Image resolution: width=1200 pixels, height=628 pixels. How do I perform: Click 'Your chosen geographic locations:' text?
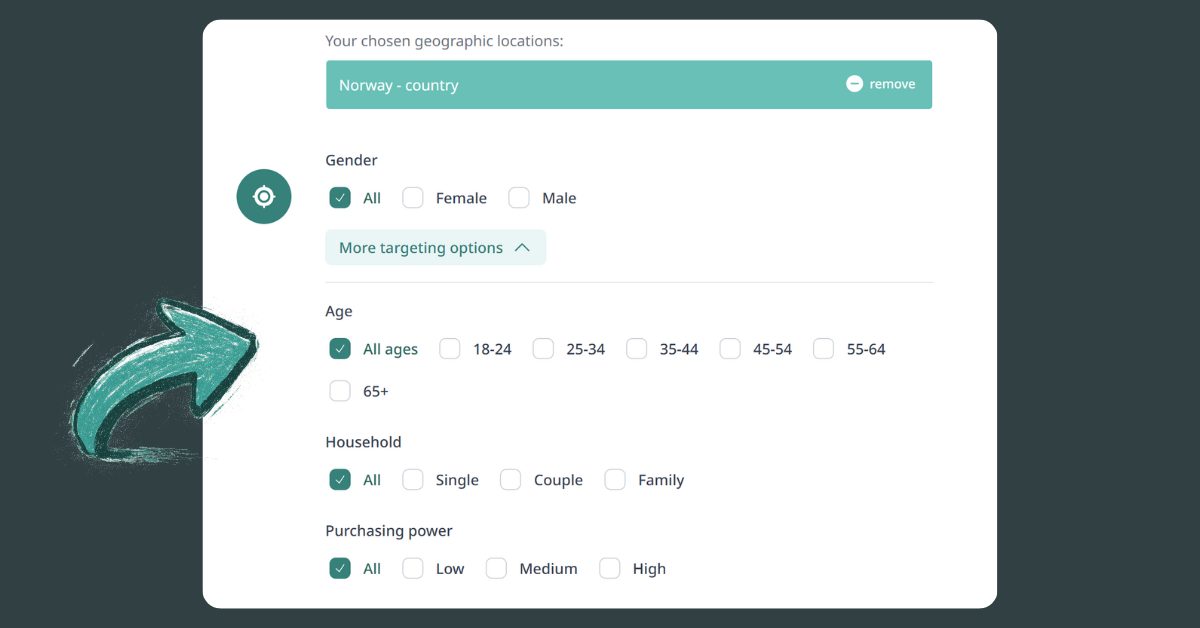(x=445, y=42)
